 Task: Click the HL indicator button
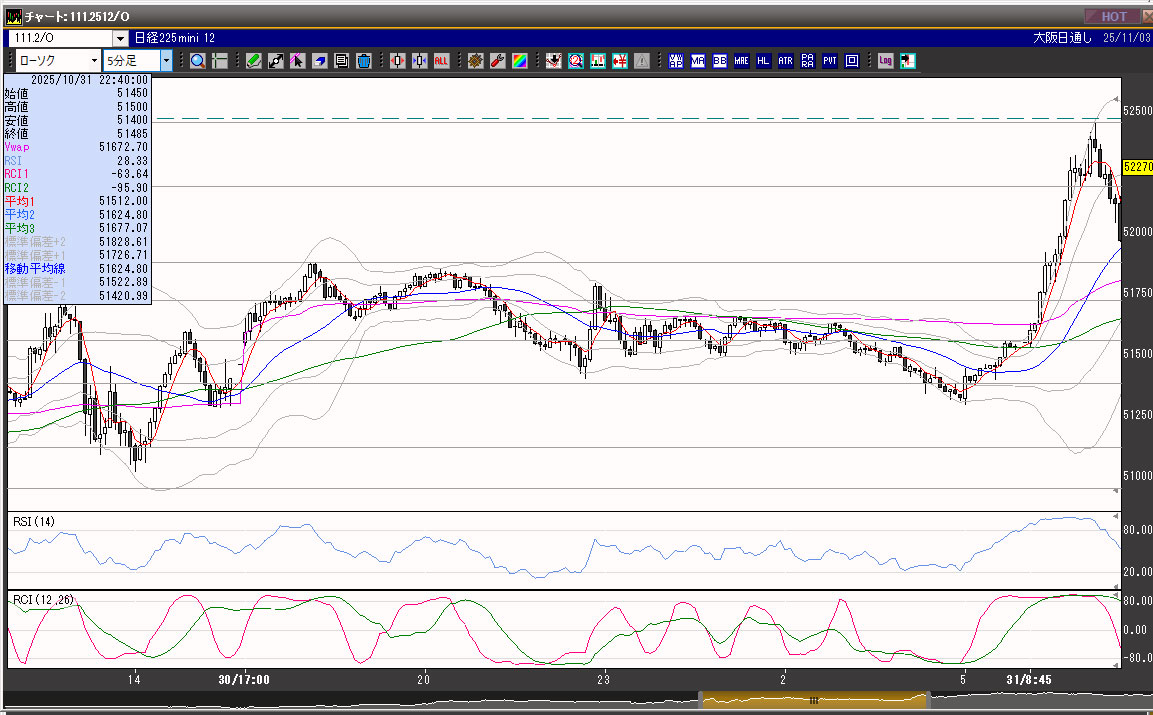pos(764,61)
